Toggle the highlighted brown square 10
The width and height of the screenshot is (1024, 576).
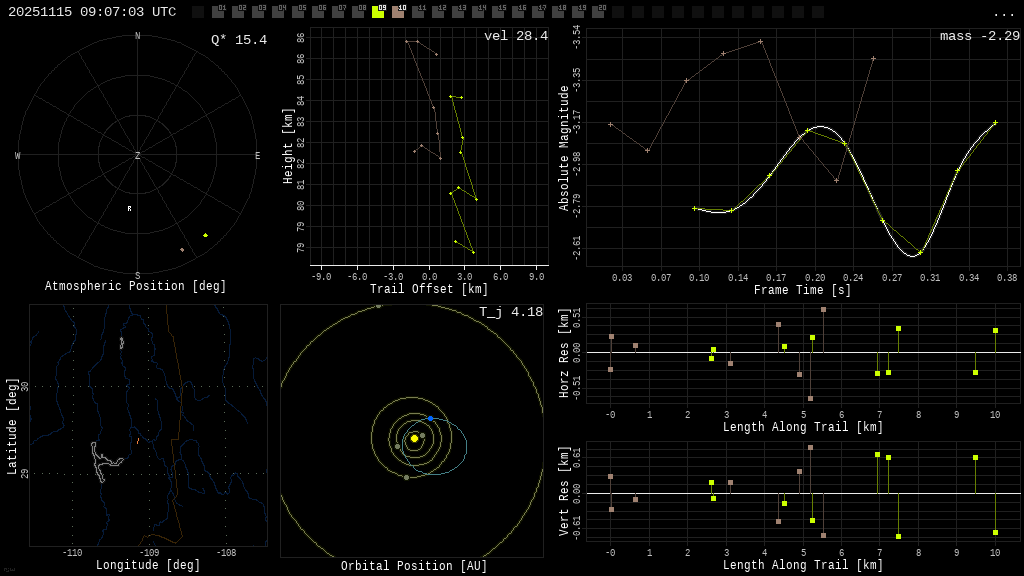click(398, 12)
